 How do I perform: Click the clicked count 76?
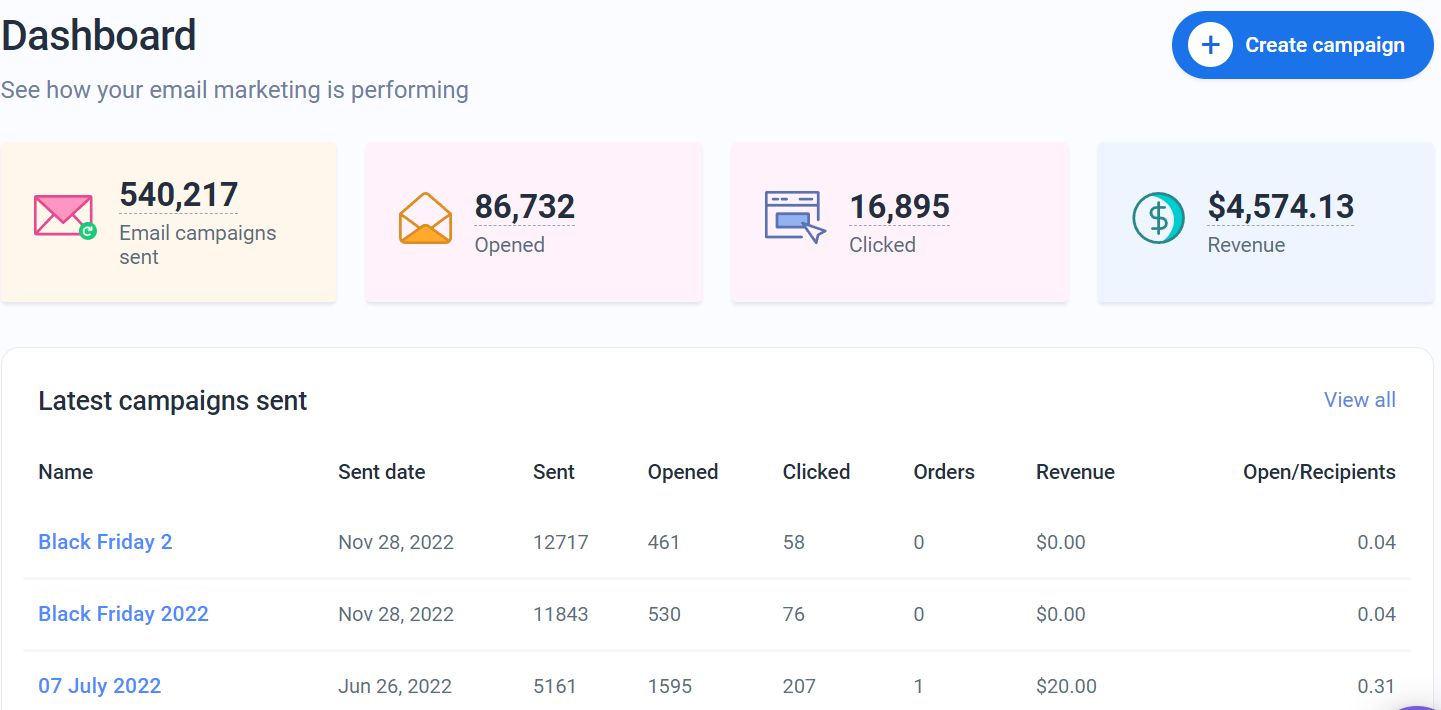pos(794,614)
